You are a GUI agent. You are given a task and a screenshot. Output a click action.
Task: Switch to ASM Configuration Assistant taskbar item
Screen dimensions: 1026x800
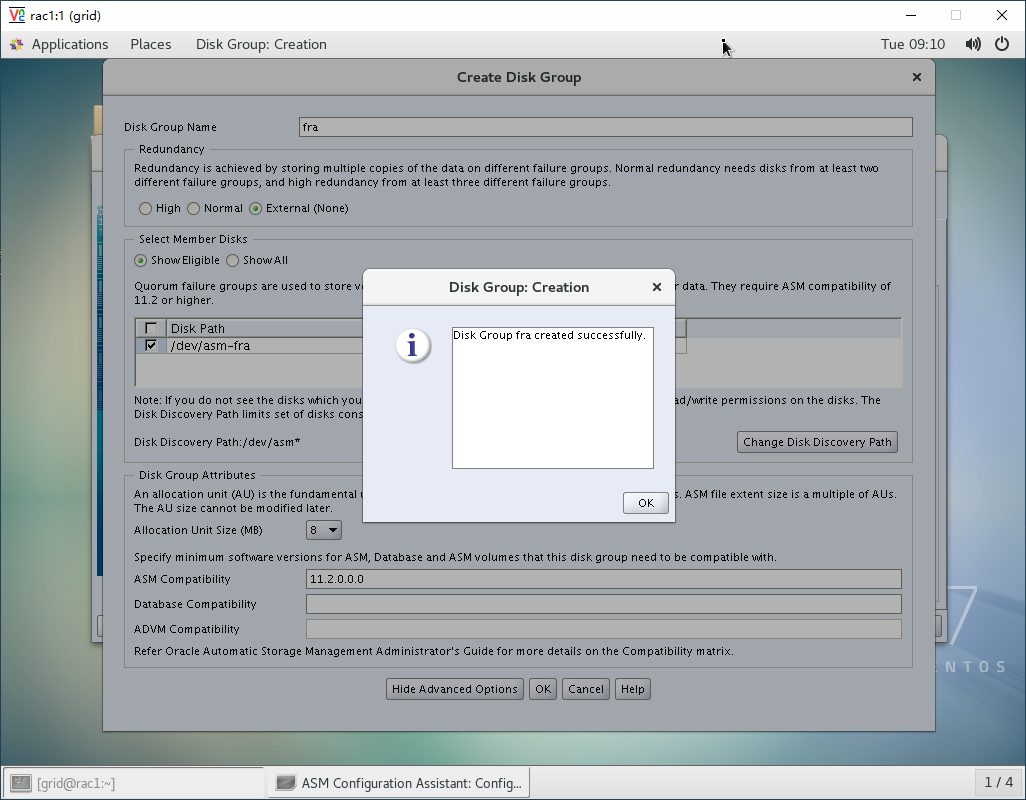coord(399,783)
